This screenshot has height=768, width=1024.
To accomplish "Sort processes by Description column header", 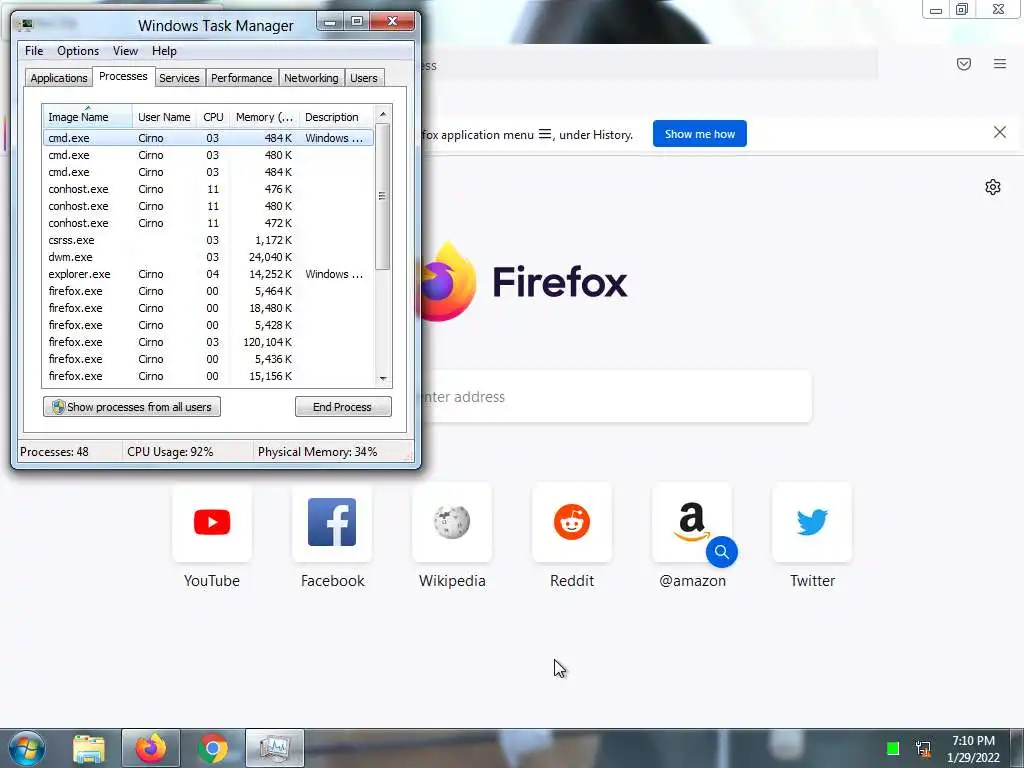I will 336,117.
